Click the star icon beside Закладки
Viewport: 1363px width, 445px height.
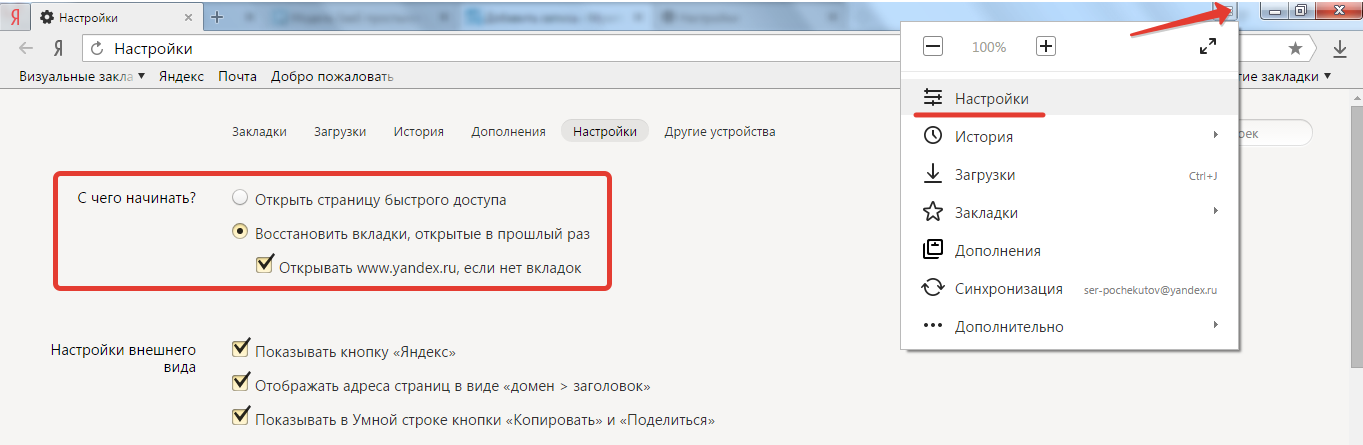[x=932, y=211]
